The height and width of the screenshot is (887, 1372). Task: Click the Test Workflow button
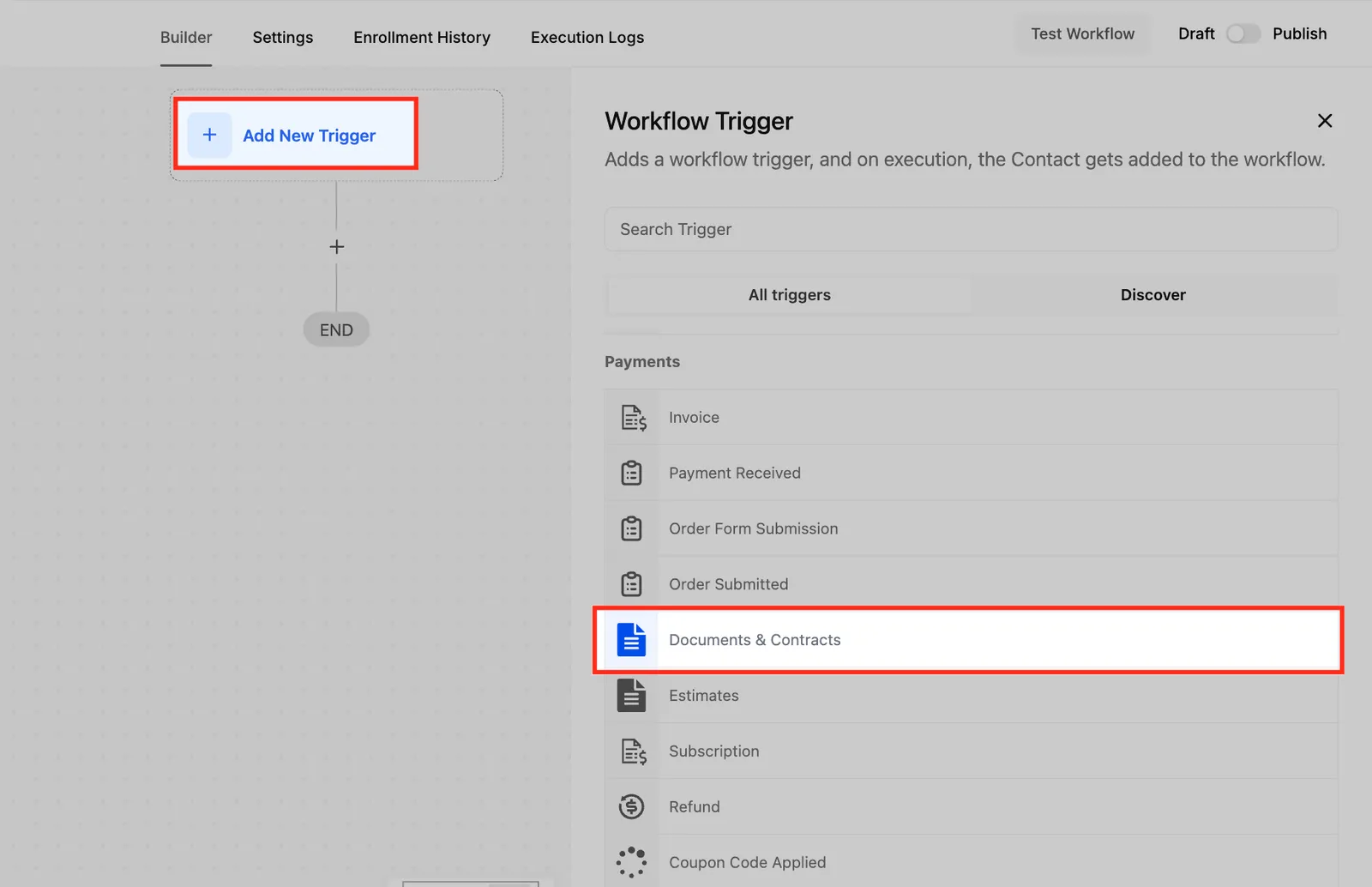pyautogui.click(x=1082, y=33)
